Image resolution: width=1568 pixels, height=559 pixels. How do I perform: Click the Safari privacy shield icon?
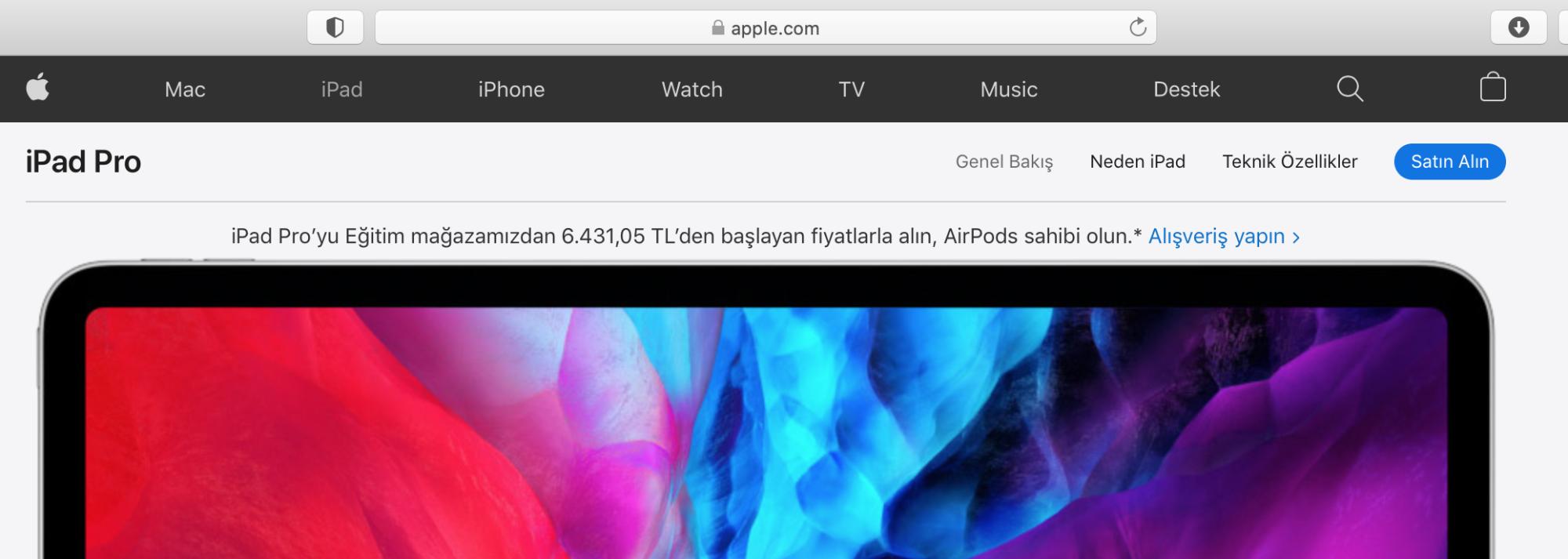(x=335, y=28)
